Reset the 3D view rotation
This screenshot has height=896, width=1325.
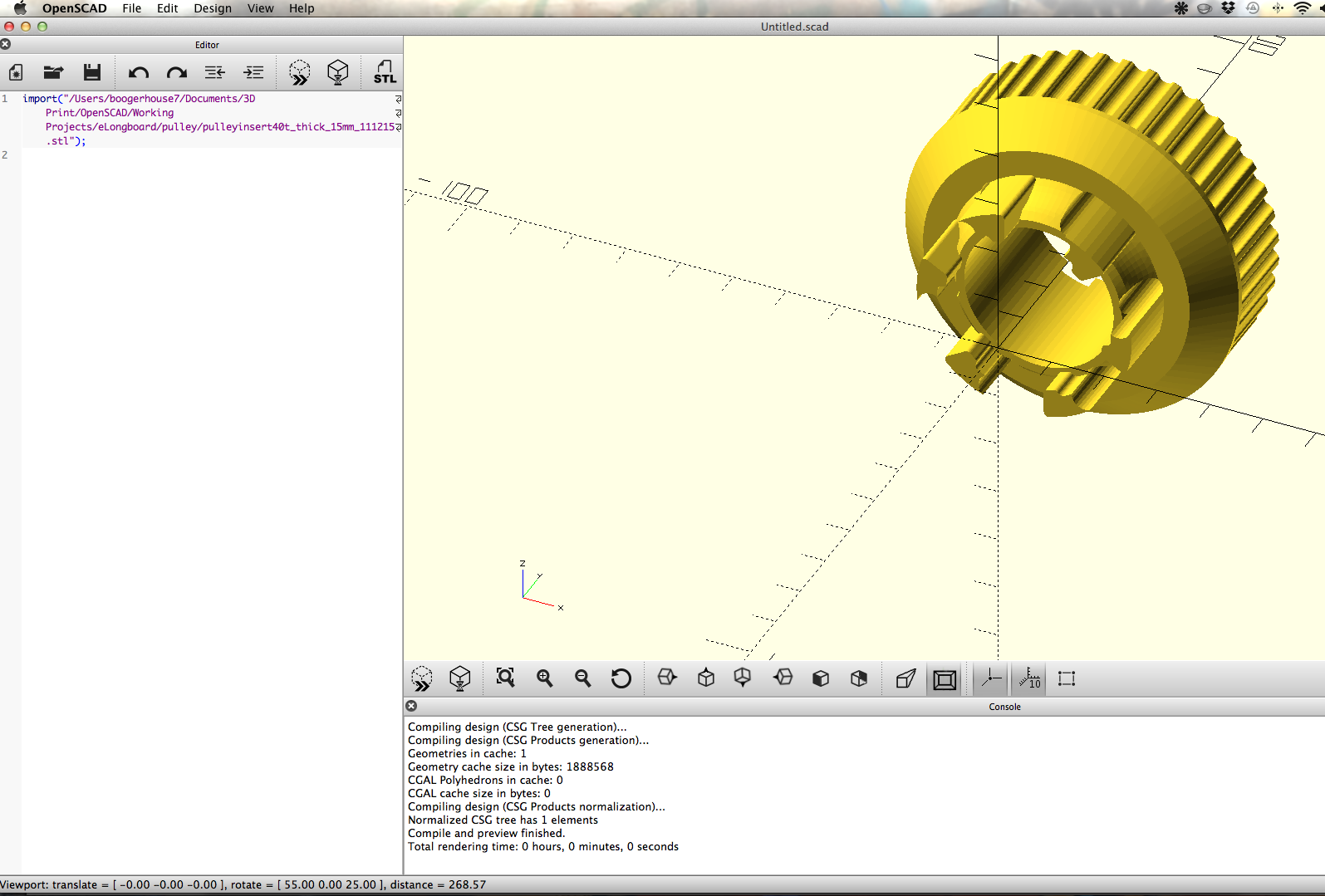(x=621, y=678)
